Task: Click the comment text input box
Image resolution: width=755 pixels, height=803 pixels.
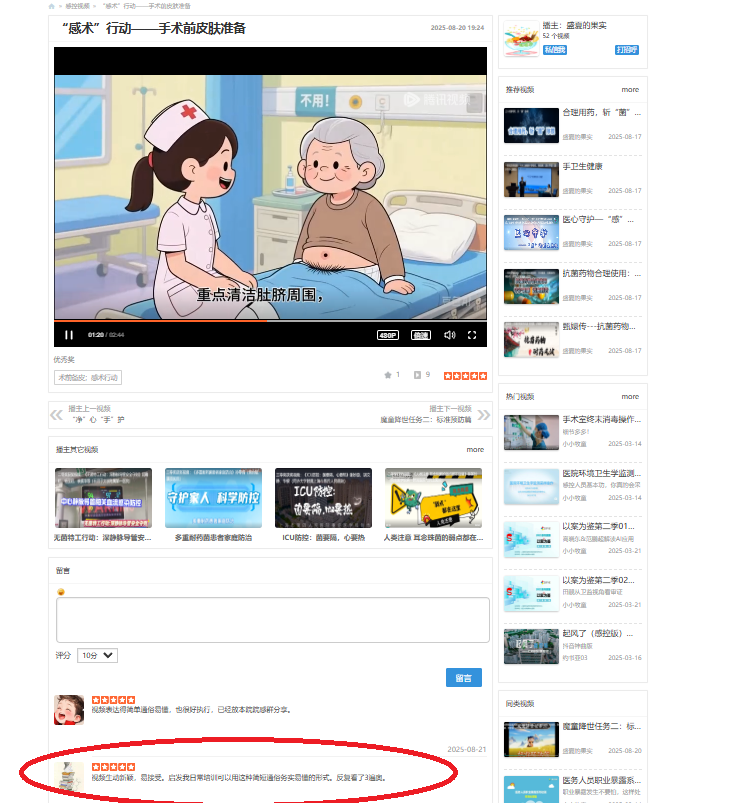Action: point(272,619)
